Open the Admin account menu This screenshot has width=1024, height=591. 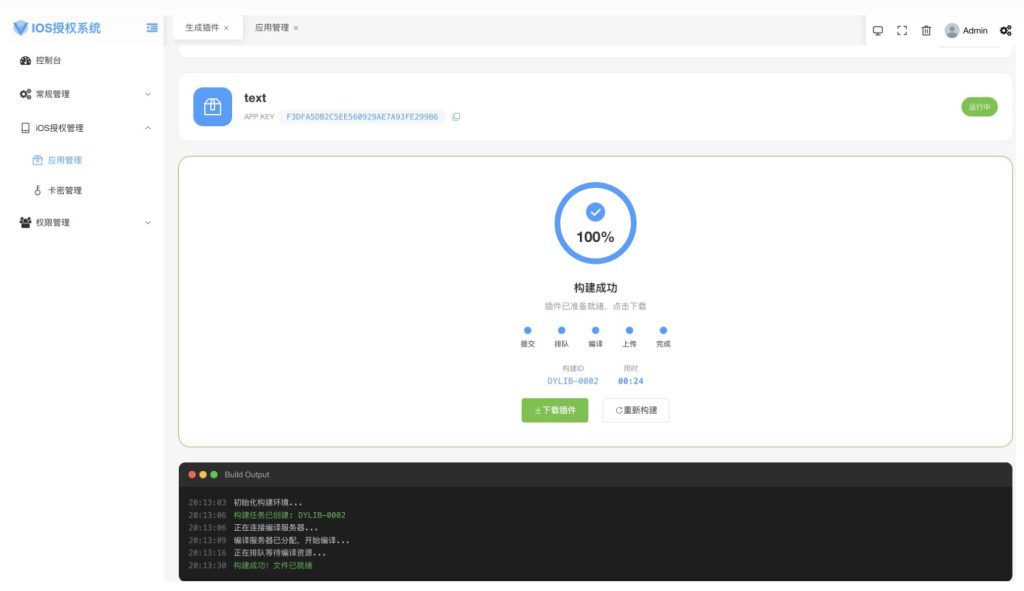pyautogui.click(x=968, y=30)
